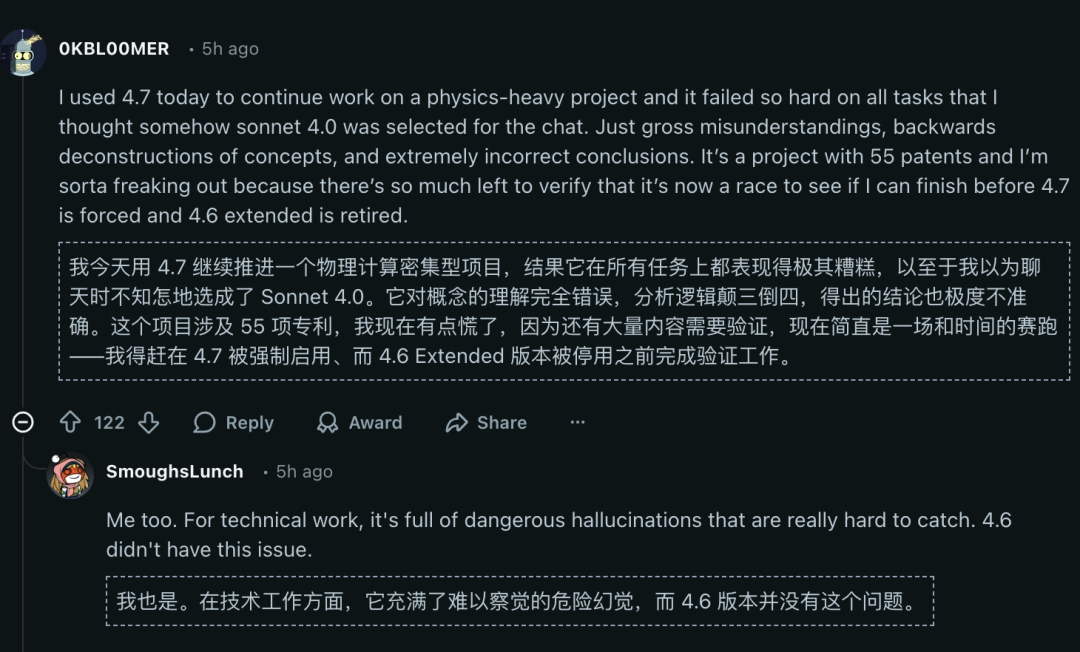Visit OKBLOOMER's user profile via username
Viewport: 1080px width, 652px height.
[113, 48]
